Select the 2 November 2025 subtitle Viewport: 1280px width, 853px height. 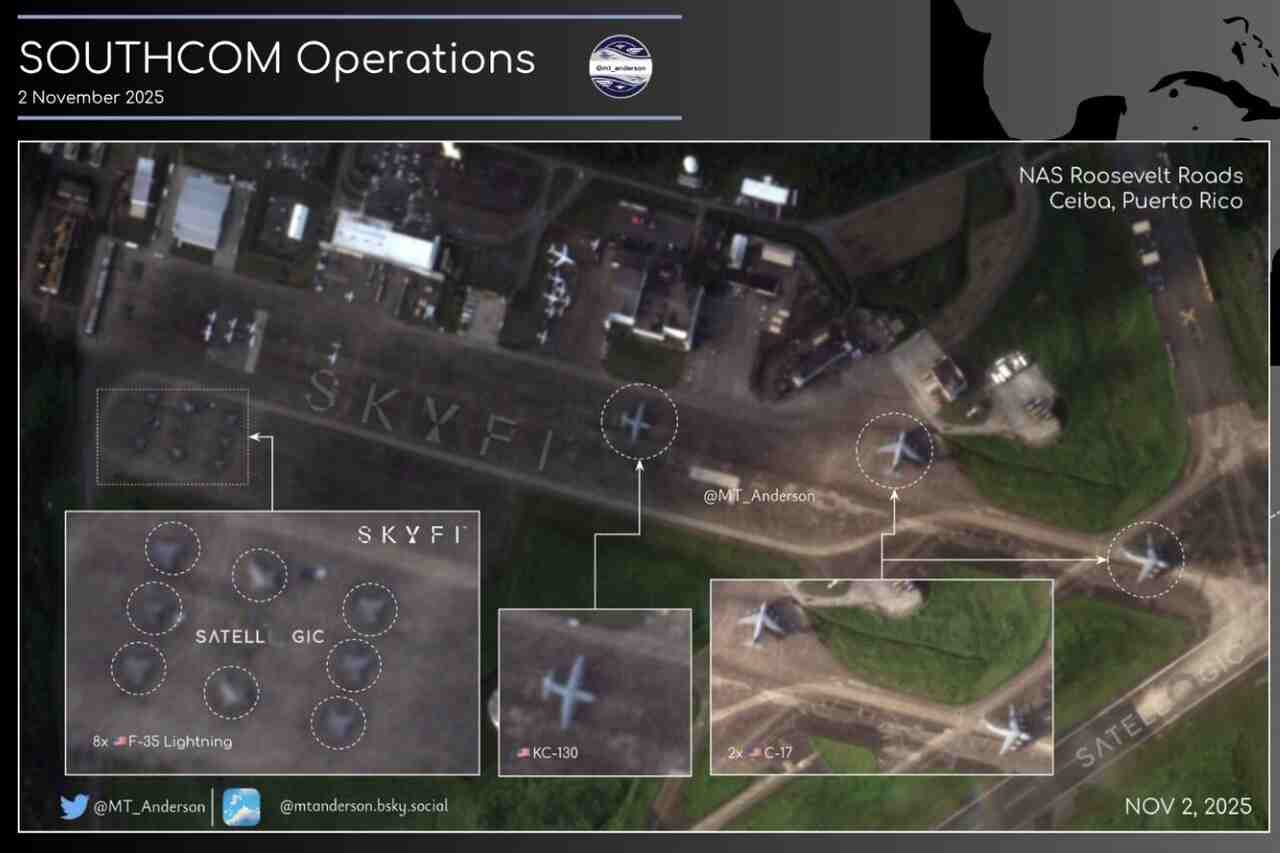click(x=91, y=98)
